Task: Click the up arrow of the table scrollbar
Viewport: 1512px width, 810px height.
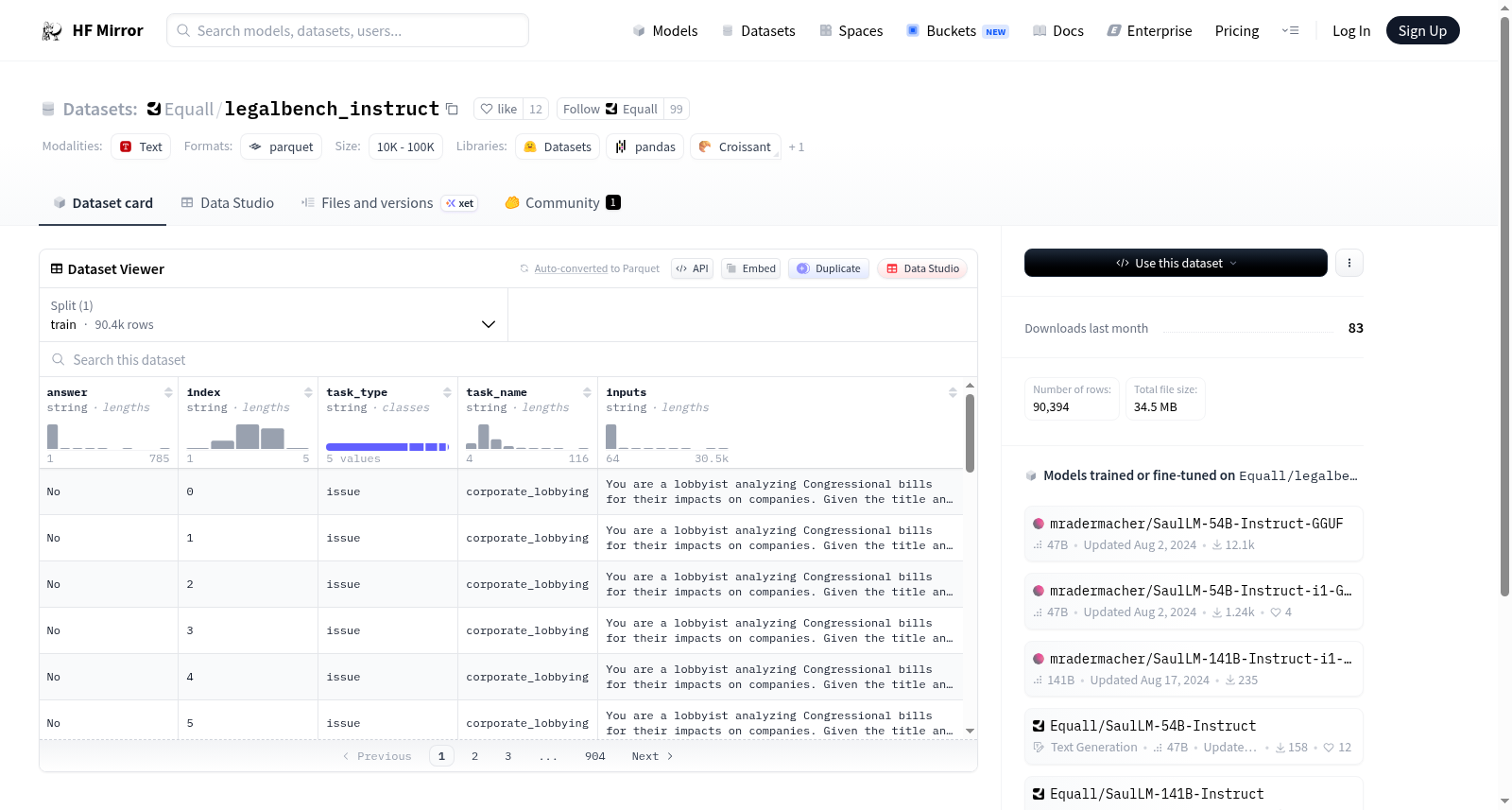Action: [970, 386]
